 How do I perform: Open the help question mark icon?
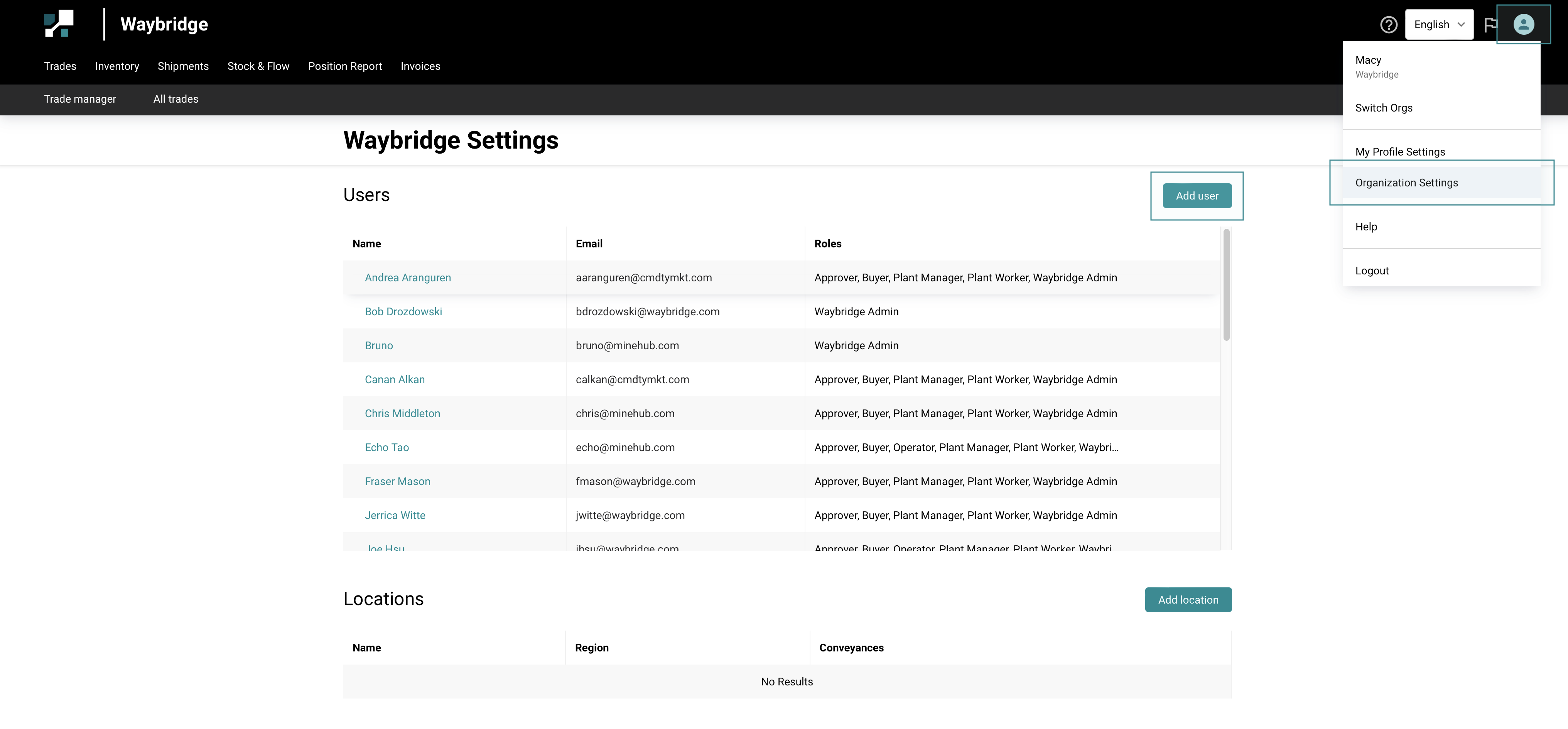pos(1388,24)
